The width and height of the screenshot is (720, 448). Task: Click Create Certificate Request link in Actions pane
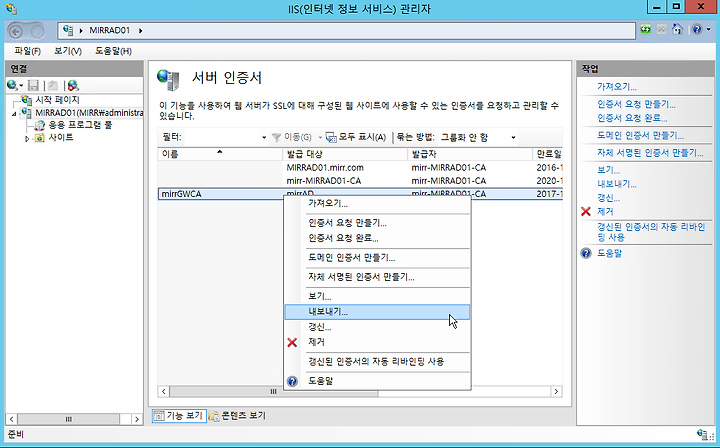[636, 104]
